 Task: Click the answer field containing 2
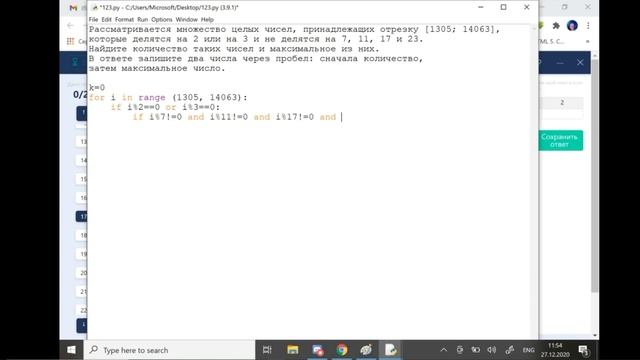[x=561, y=103]
